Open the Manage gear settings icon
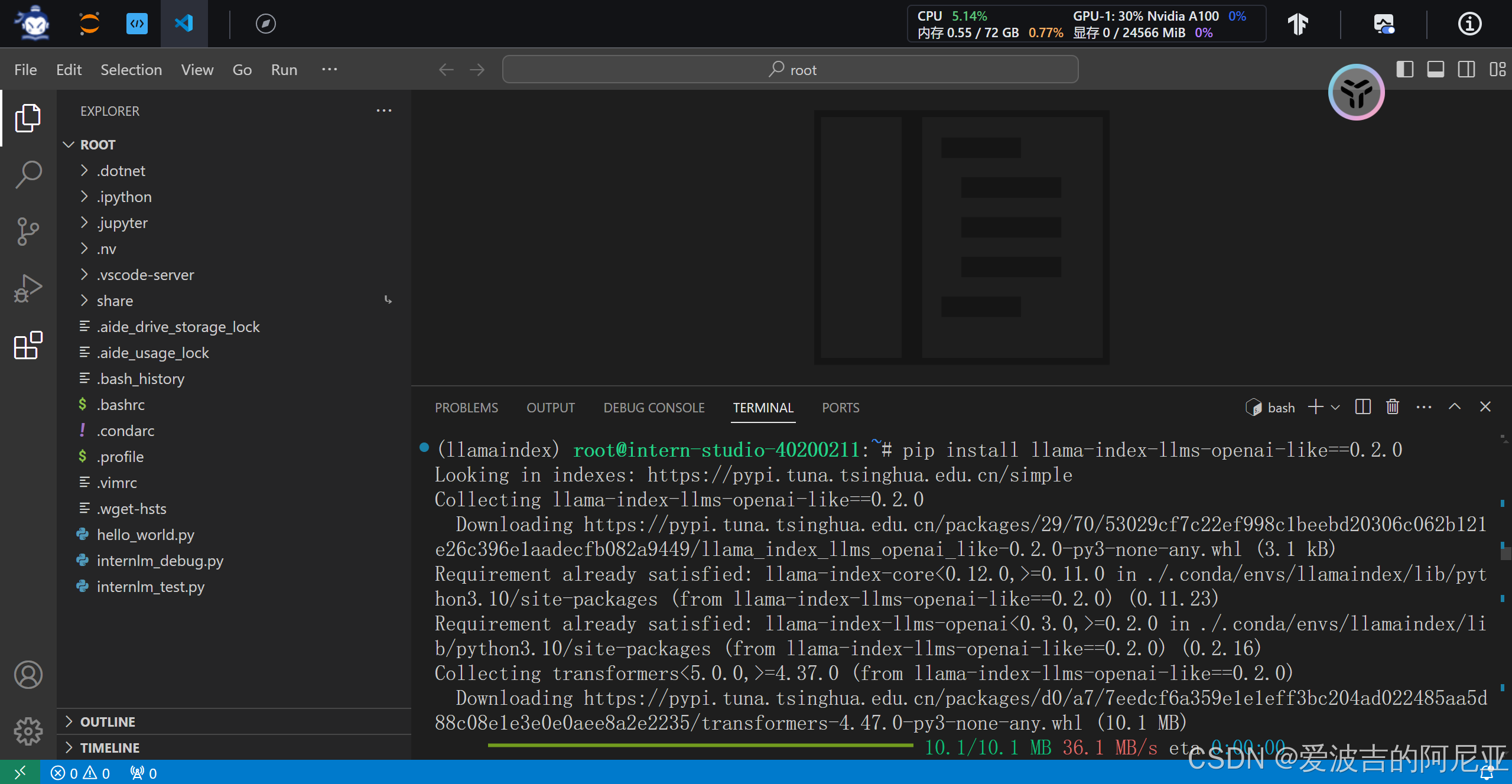The image size is (1512, 784). click(x=28, y=731)
